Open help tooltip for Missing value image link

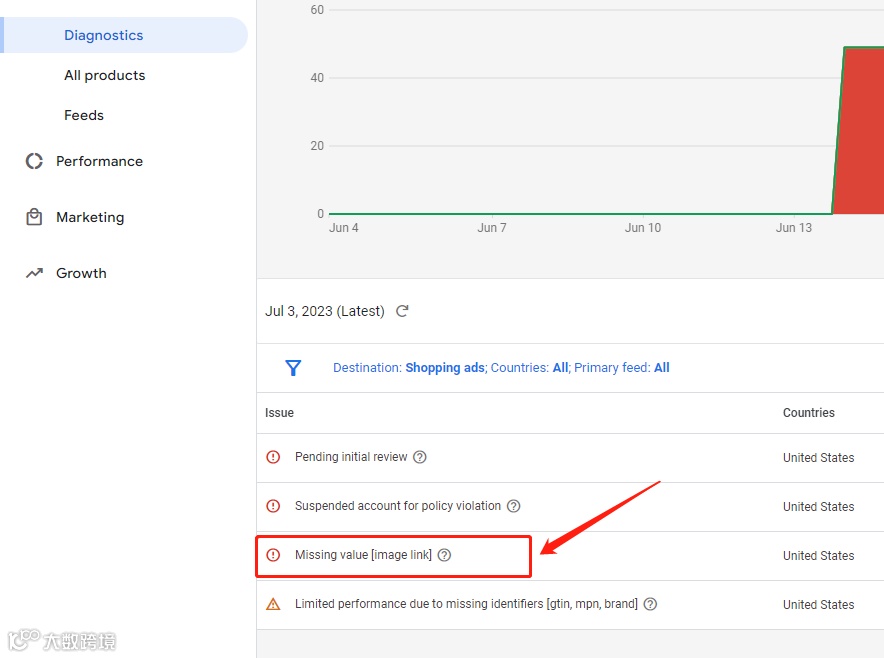(x=444, y=555)
